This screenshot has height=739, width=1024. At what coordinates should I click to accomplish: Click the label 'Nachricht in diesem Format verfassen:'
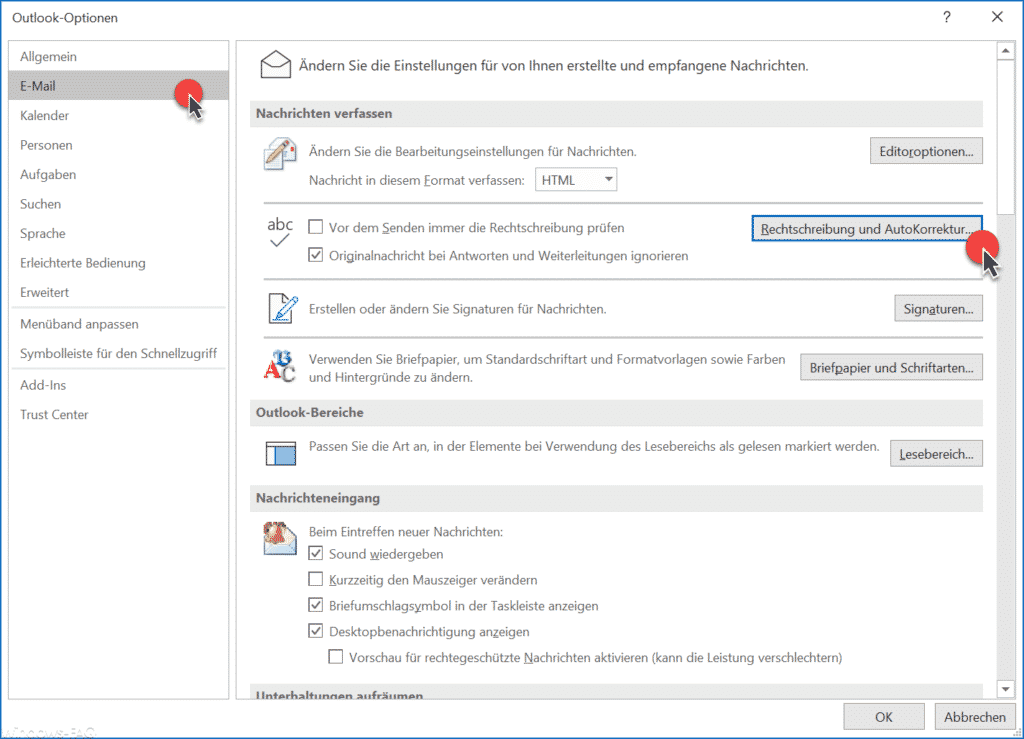pos(417,180)
